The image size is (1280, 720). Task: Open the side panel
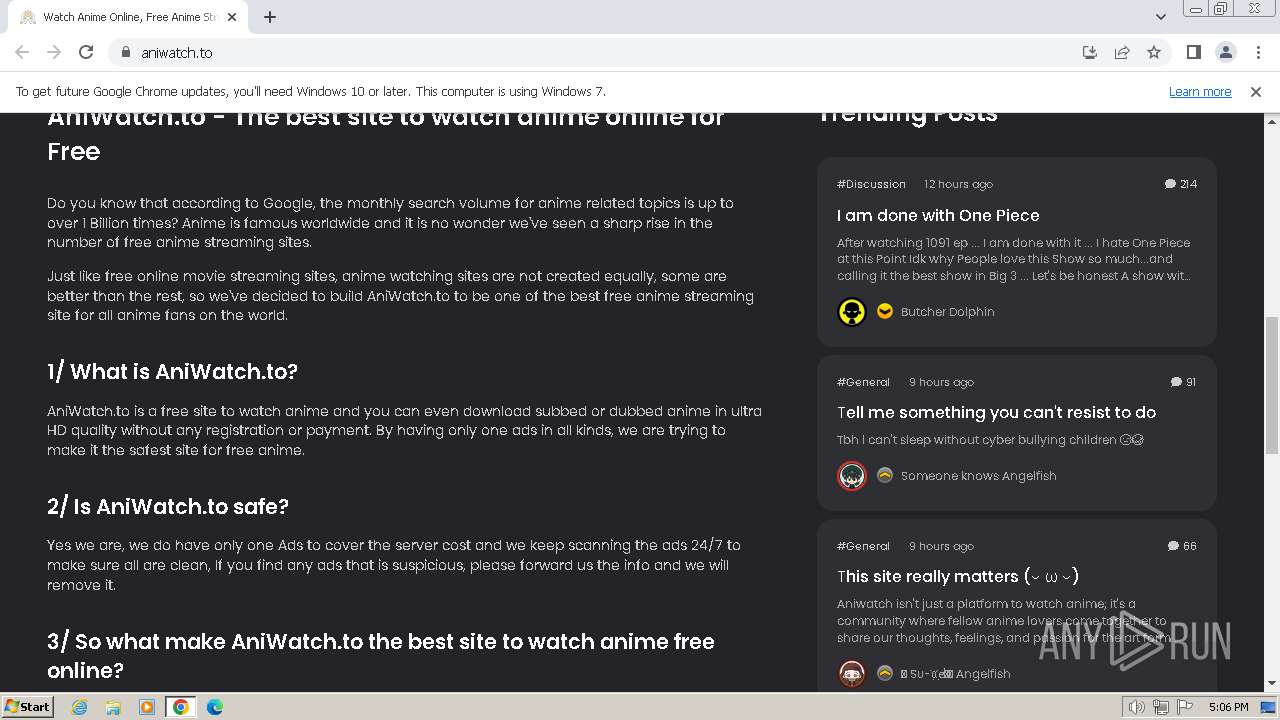[1194, 52]
